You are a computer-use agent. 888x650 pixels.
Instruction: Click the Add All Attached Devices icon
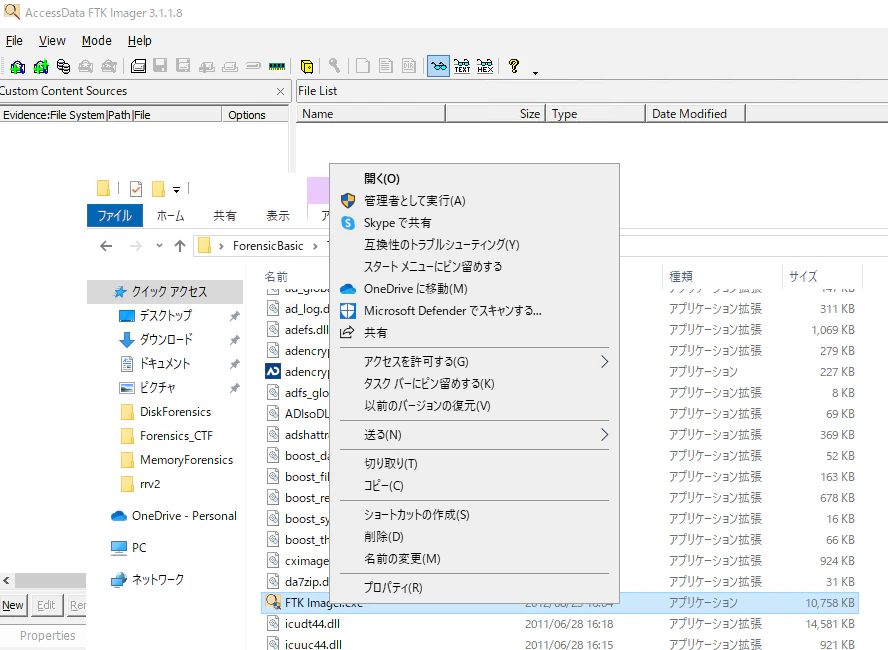pyautogui.click(x=41, y=66)
